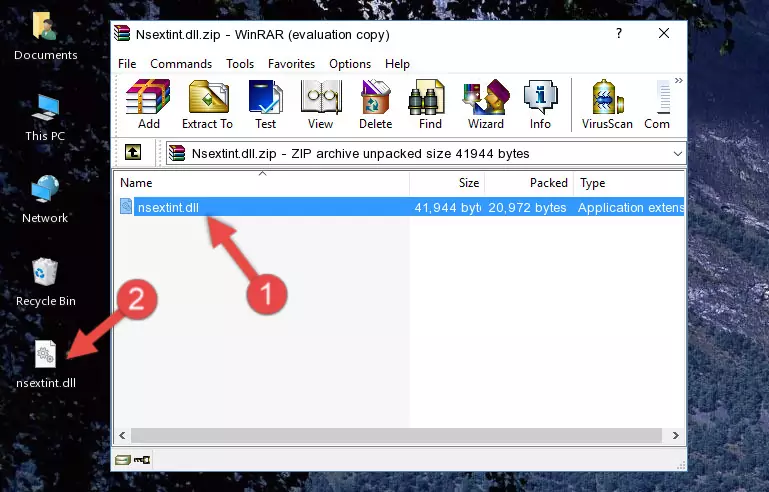Image resolution: width=769 pixels, height=492 pixels.
Task: Open Extract To from the toolbar
Action: point(207,104)
